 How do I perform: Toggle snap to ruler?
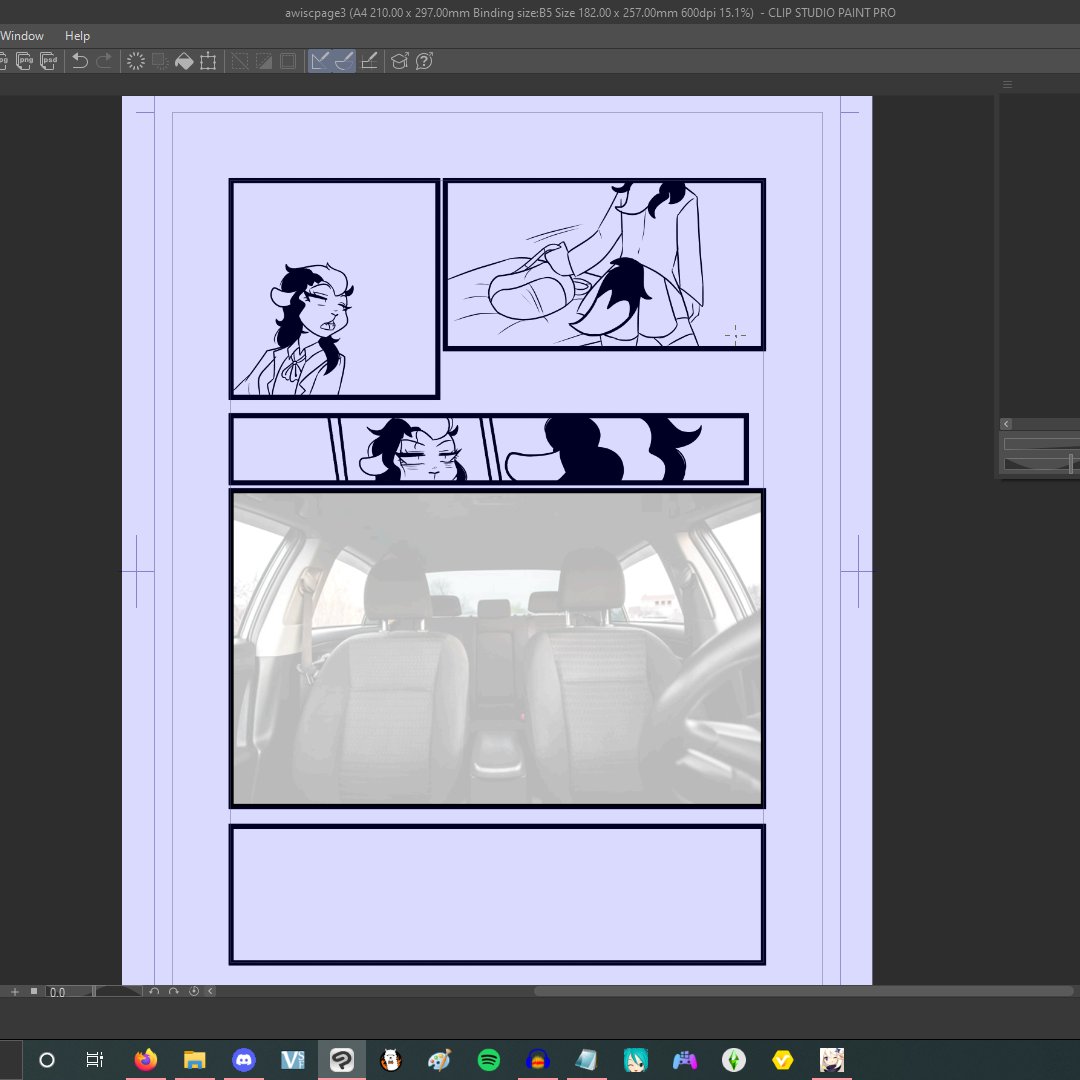318,61
